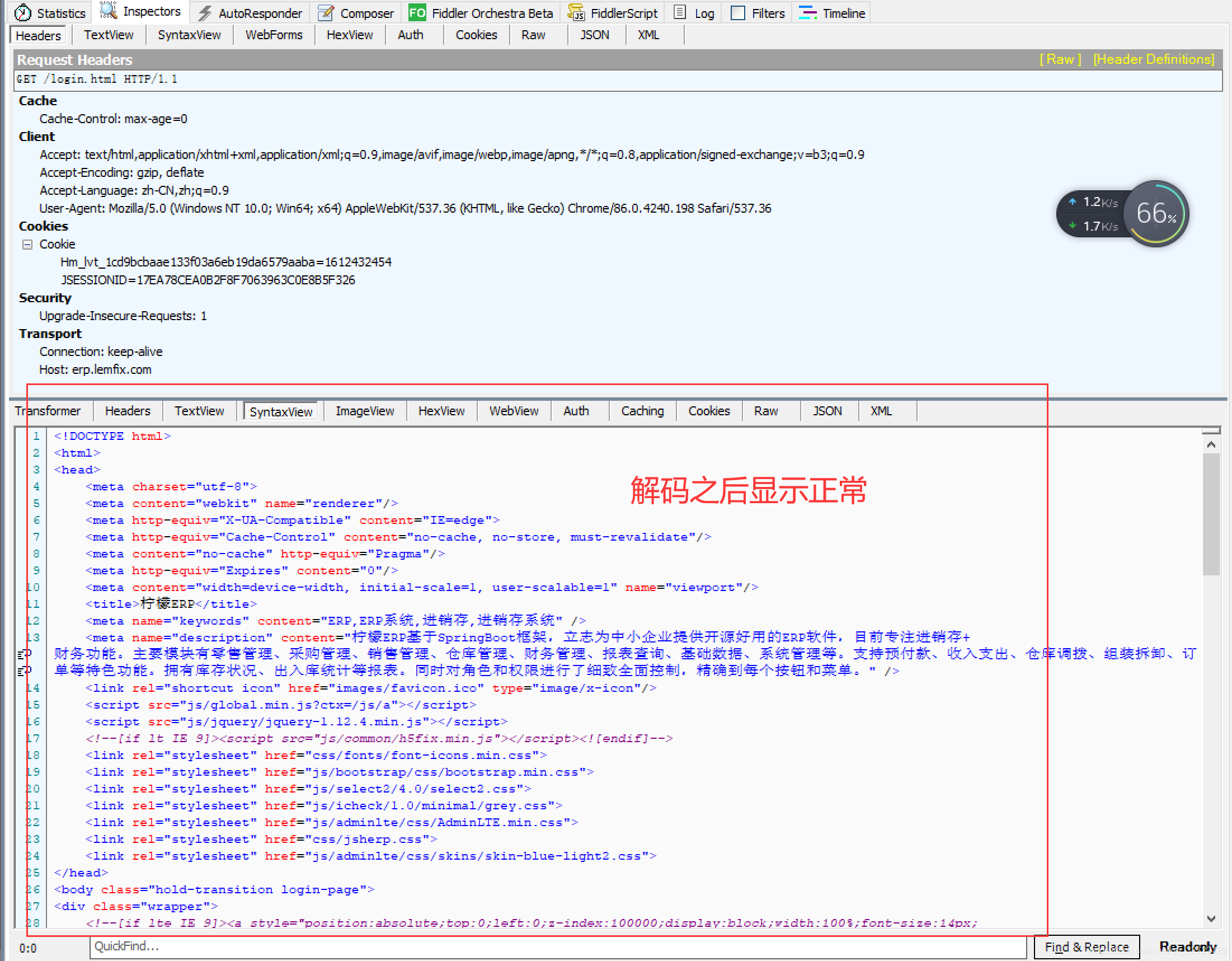The width and height of the screenshot is (1232, 961).
Task: Click the Inspectors magnifier icon
Action: (x=109, y=11)
